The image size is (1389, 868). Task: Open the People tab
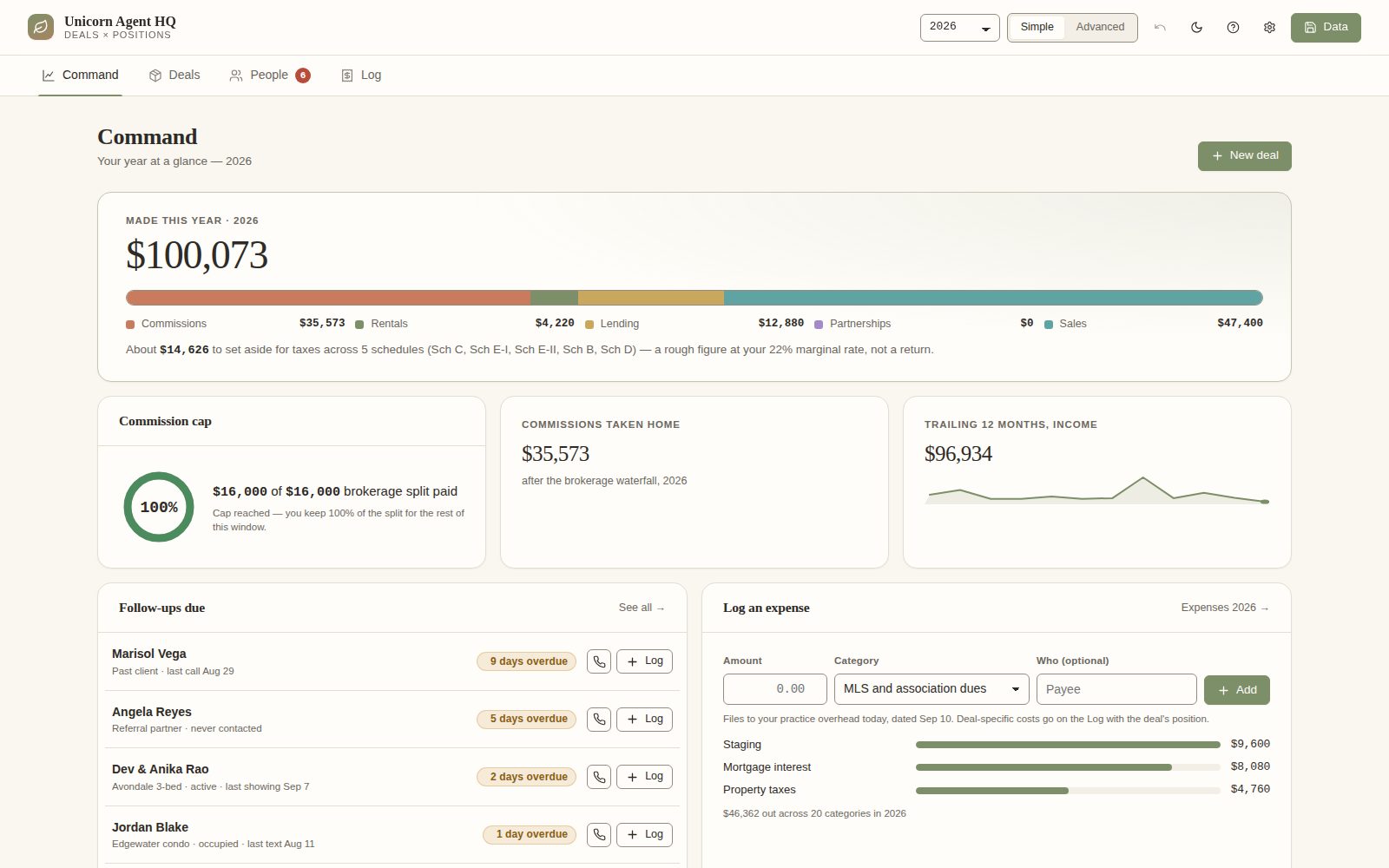(269, 76)
